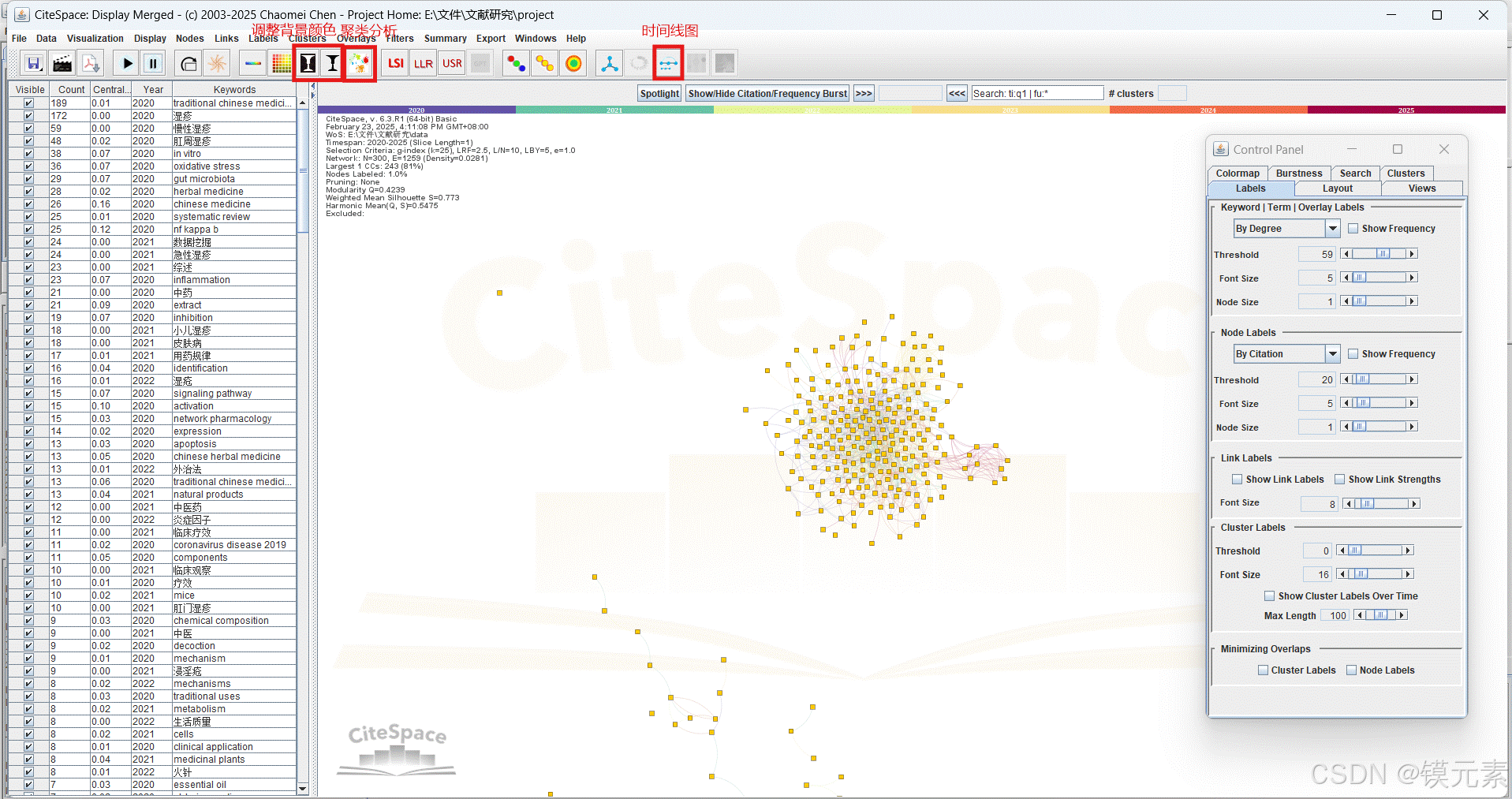Collapse keyword table with splitter arrow
Screen dimensions: 1512x799
[x=312, y=86]
